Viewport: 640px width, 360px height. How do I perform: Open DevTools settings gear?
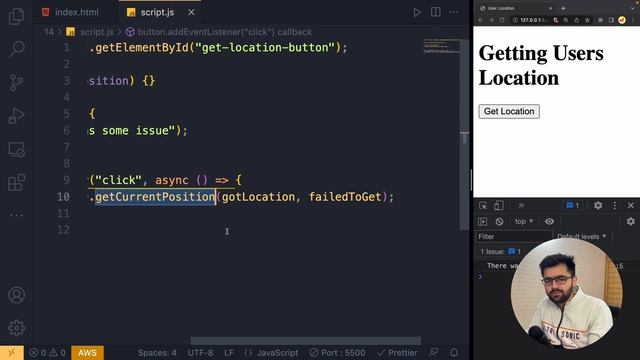click(x=598, y=206)
